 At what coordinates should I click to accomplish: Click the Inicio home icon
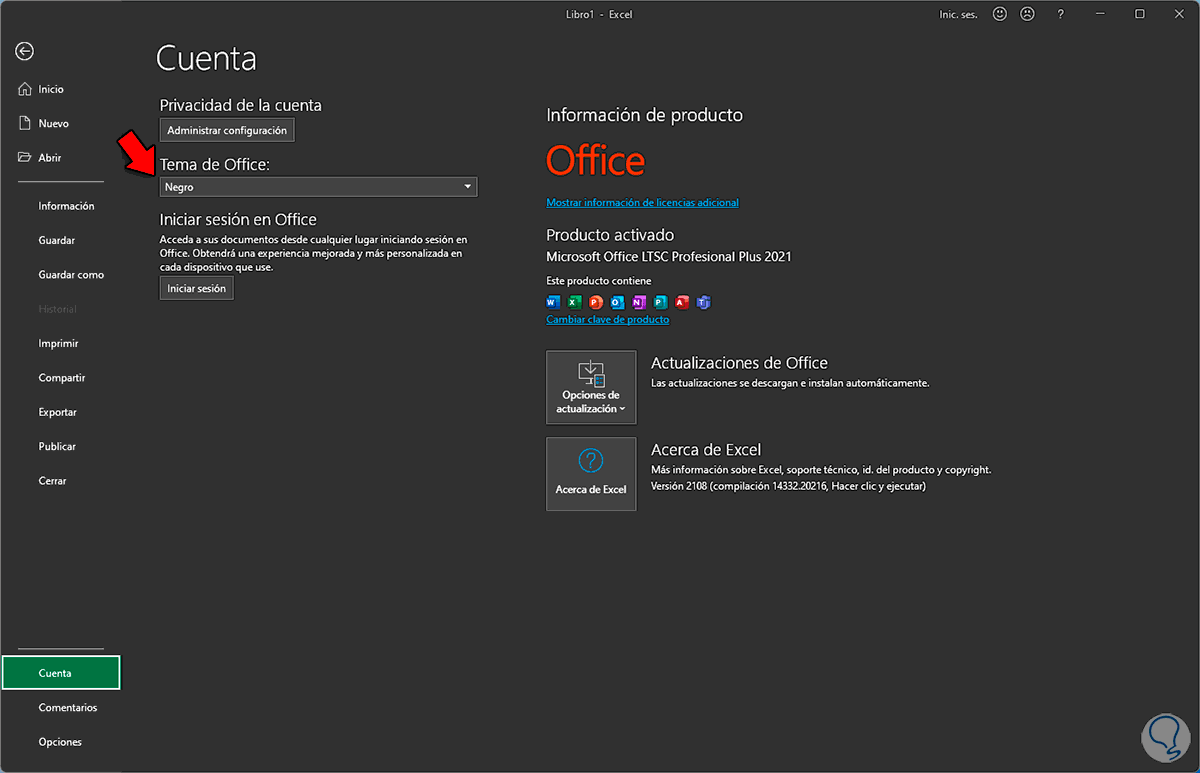(x=26, y=89)
